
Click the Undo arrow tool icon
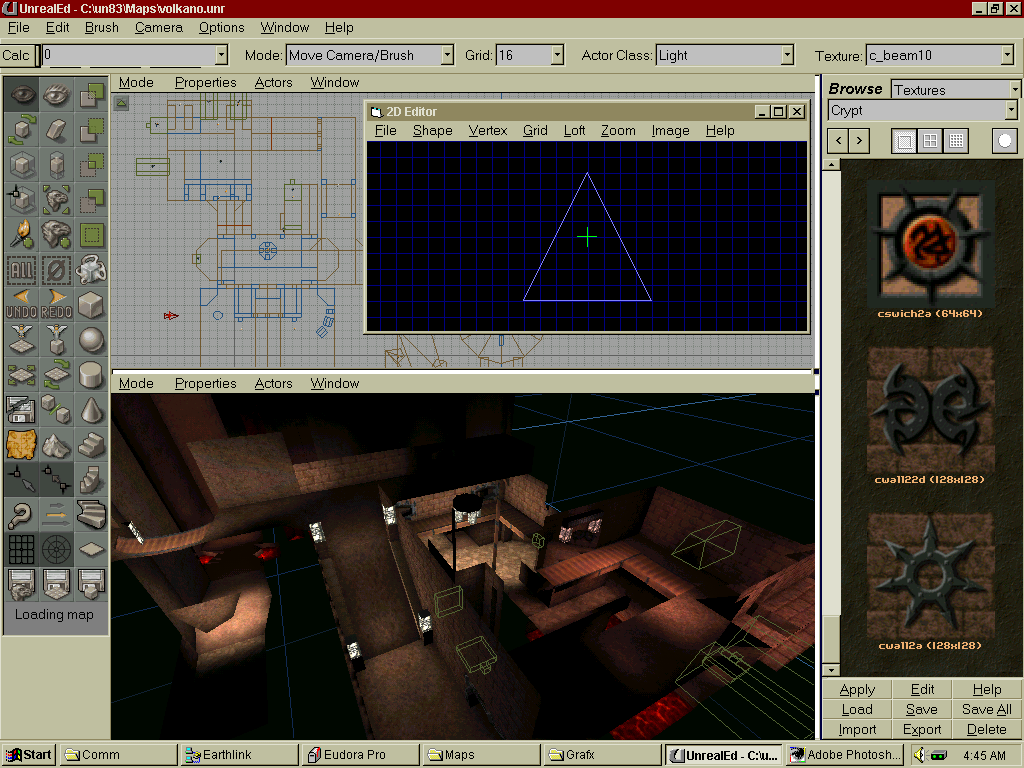coord(21,304)
